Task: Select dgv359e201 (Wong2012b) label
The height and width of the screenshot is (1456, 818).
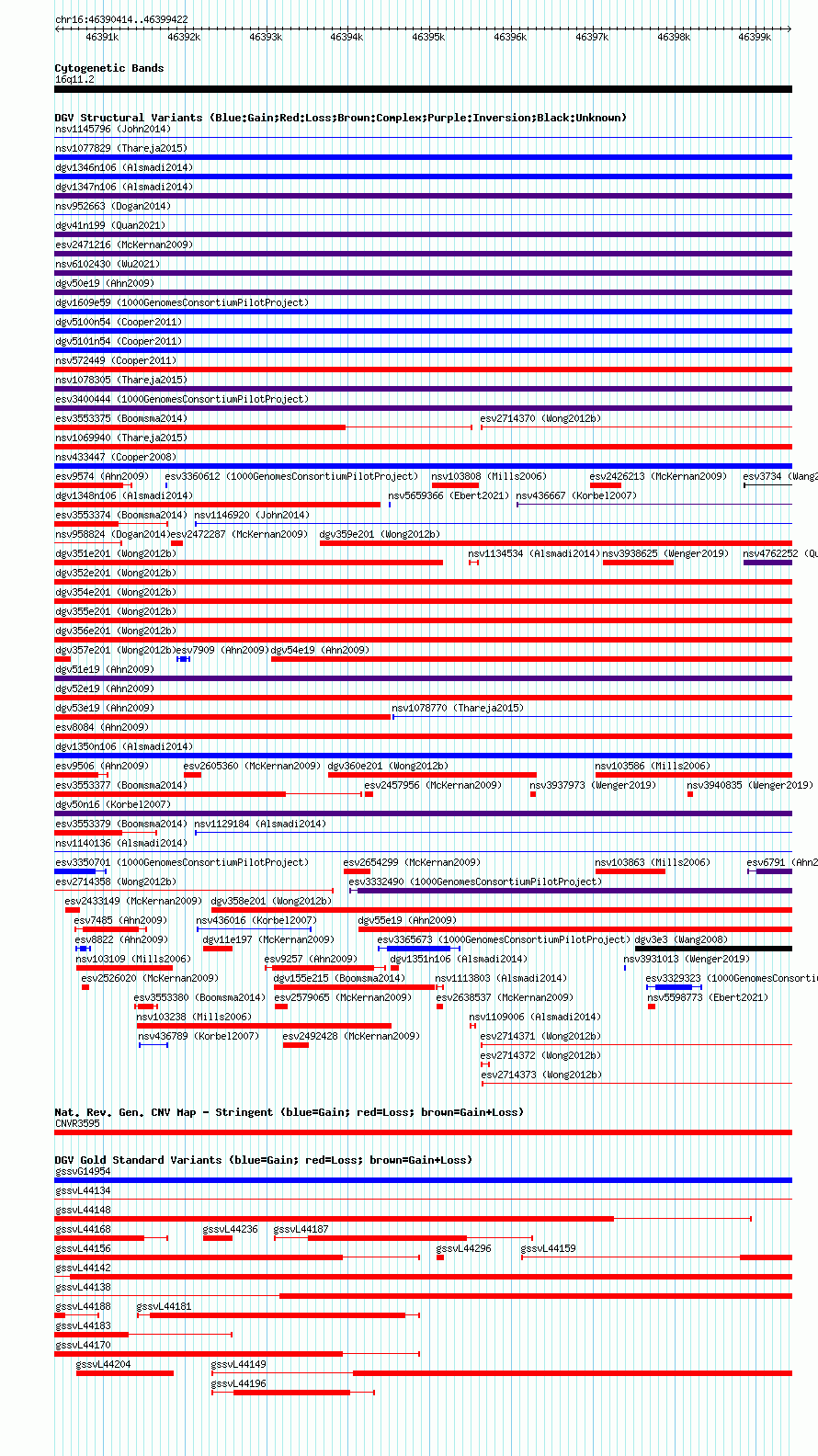Action: coord(380,534)
